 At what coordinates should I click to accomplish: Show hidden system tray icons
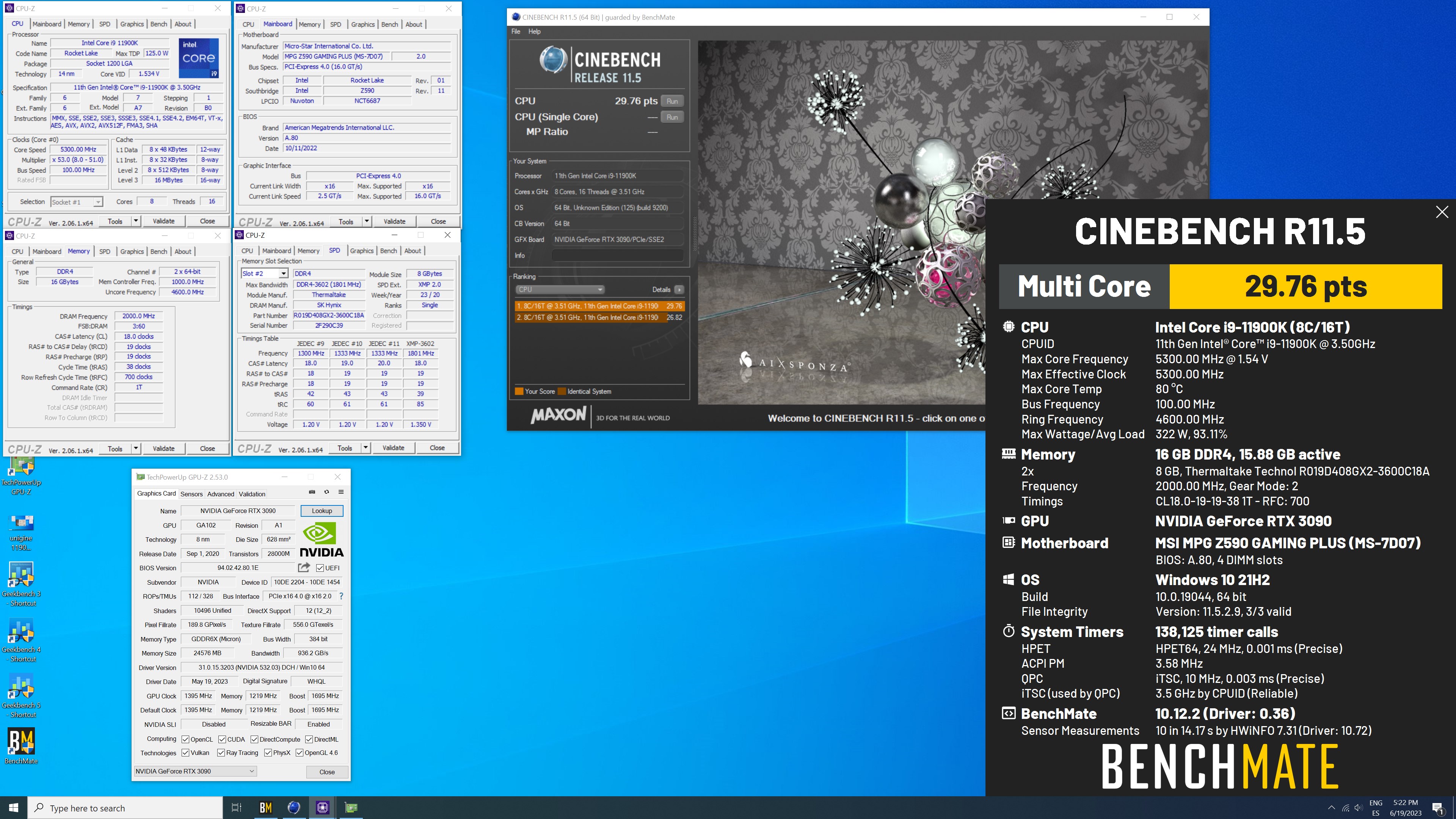click(x=1331, y=808)
